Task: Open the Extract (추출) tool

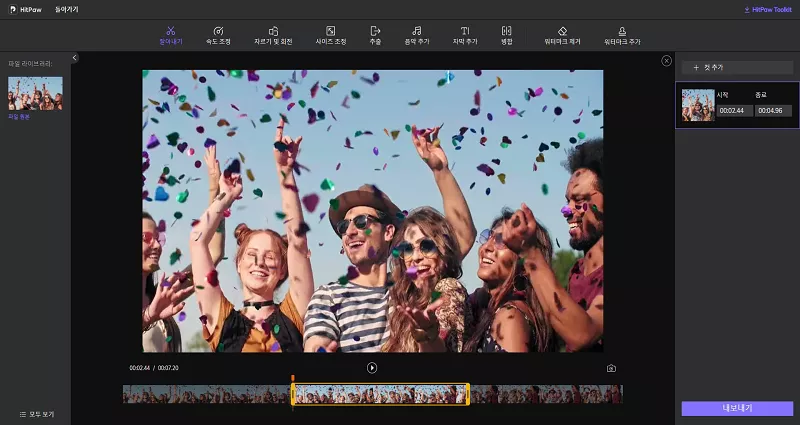Action: click(375, 35)
